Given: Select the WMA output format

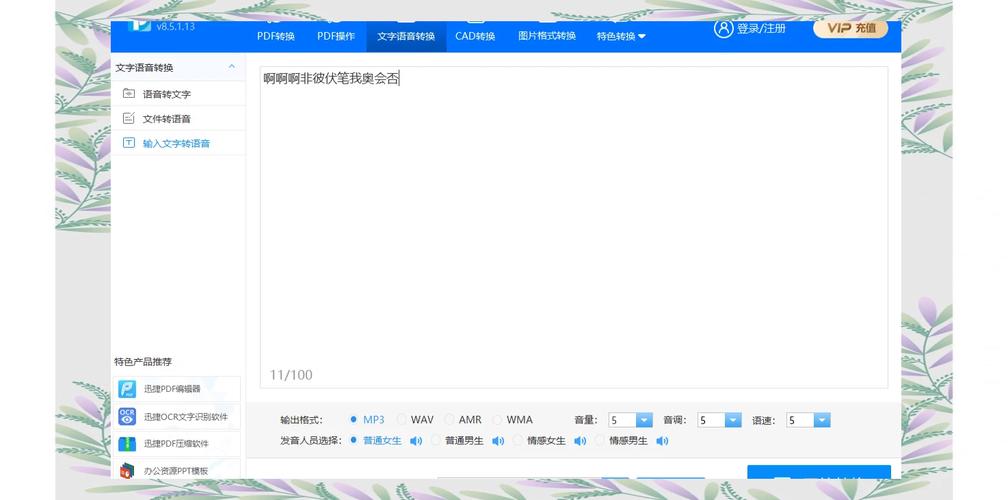Looking at the screenshot, I should tap(513, 420).
